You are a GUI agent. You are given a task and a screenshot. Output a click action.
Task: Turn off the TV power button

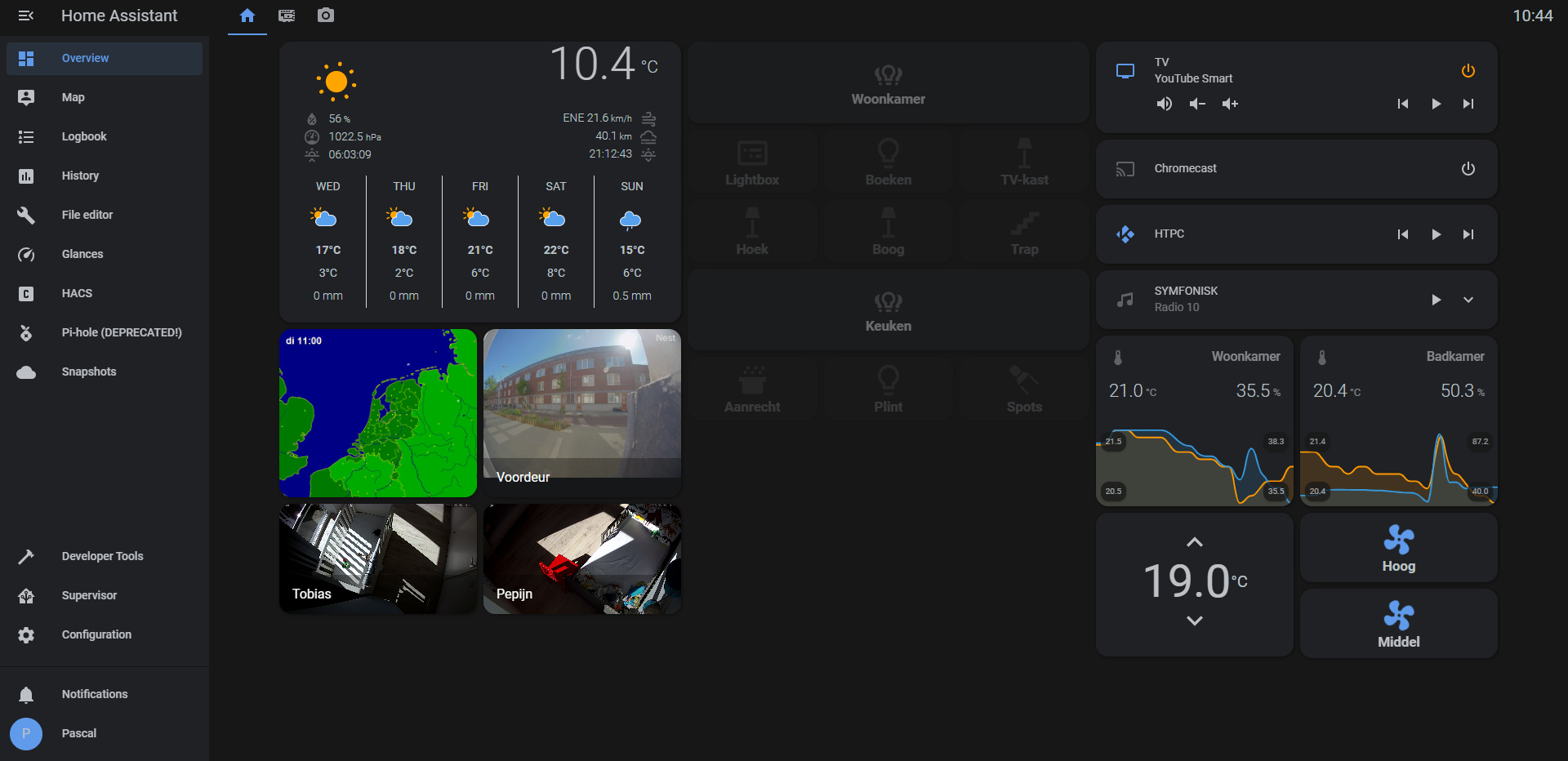pyautogui.click(x=1468, y=71)
